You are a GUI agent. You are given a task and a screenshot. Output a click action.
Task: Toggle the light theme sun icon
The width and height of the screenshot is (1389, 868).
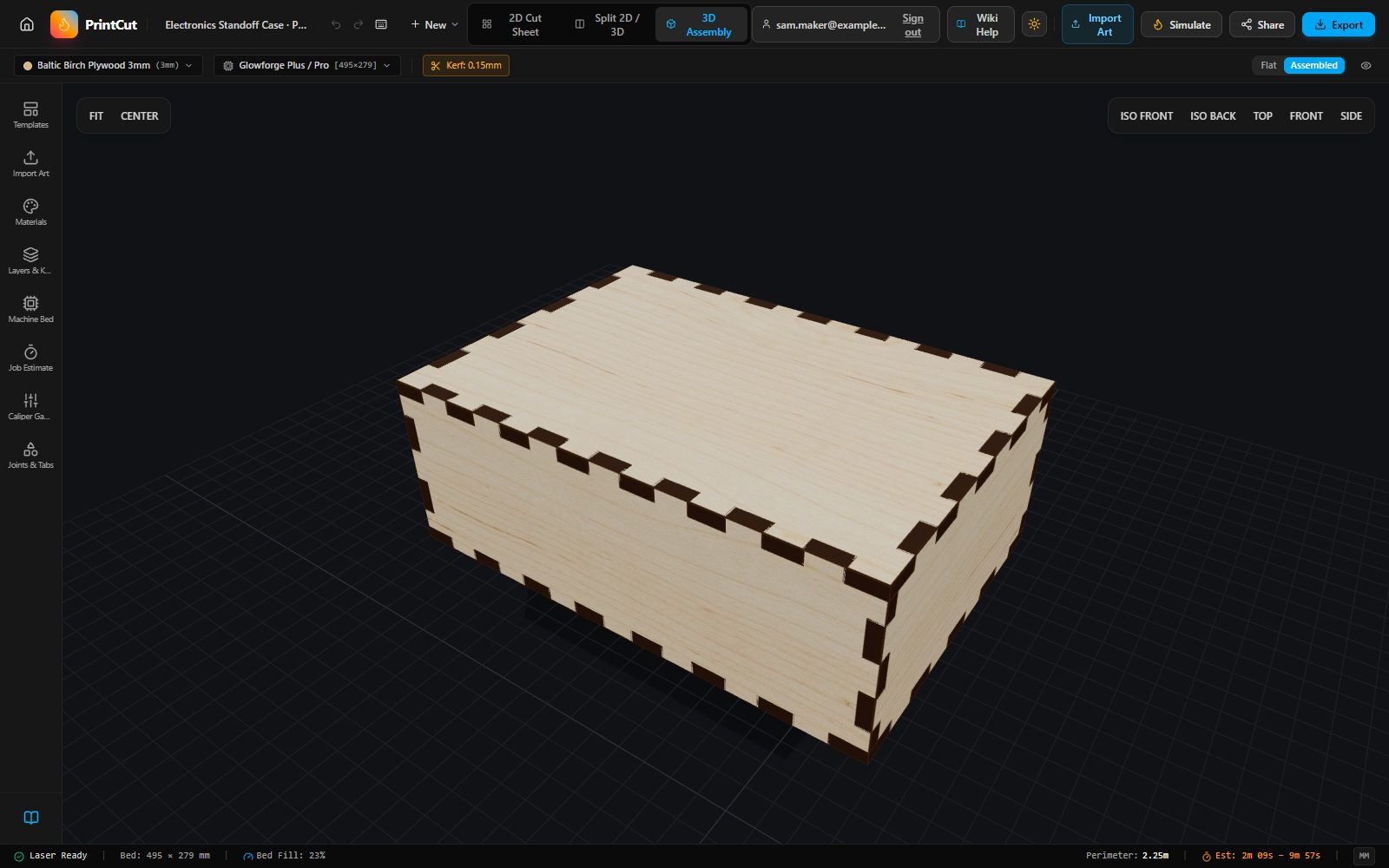tap(1034, 24)
